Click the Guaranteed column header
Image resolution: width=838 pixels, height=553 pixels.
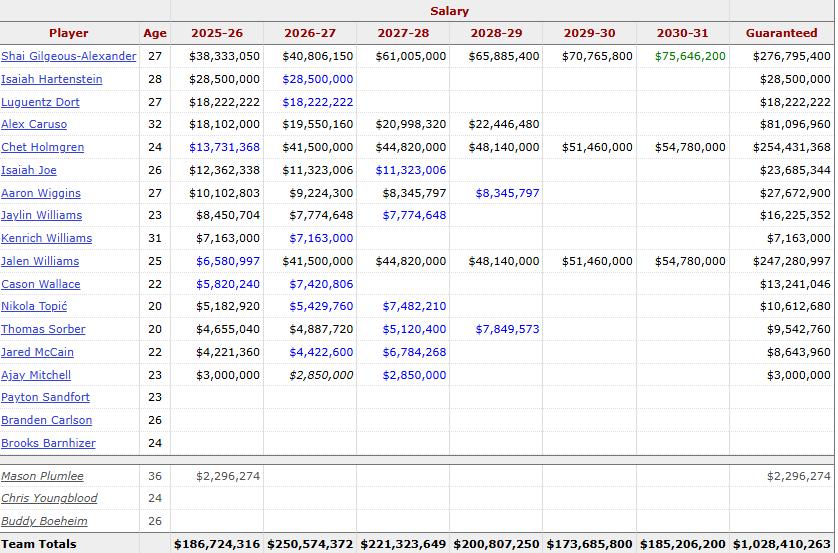[x=781, y=33]
